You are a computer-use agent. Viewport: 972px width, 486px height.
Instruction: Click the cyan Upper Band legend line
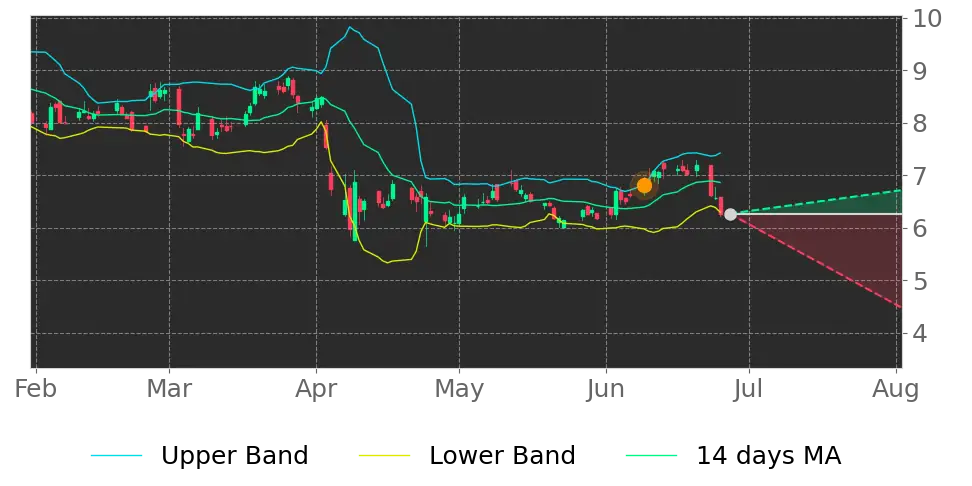[117, 456]
